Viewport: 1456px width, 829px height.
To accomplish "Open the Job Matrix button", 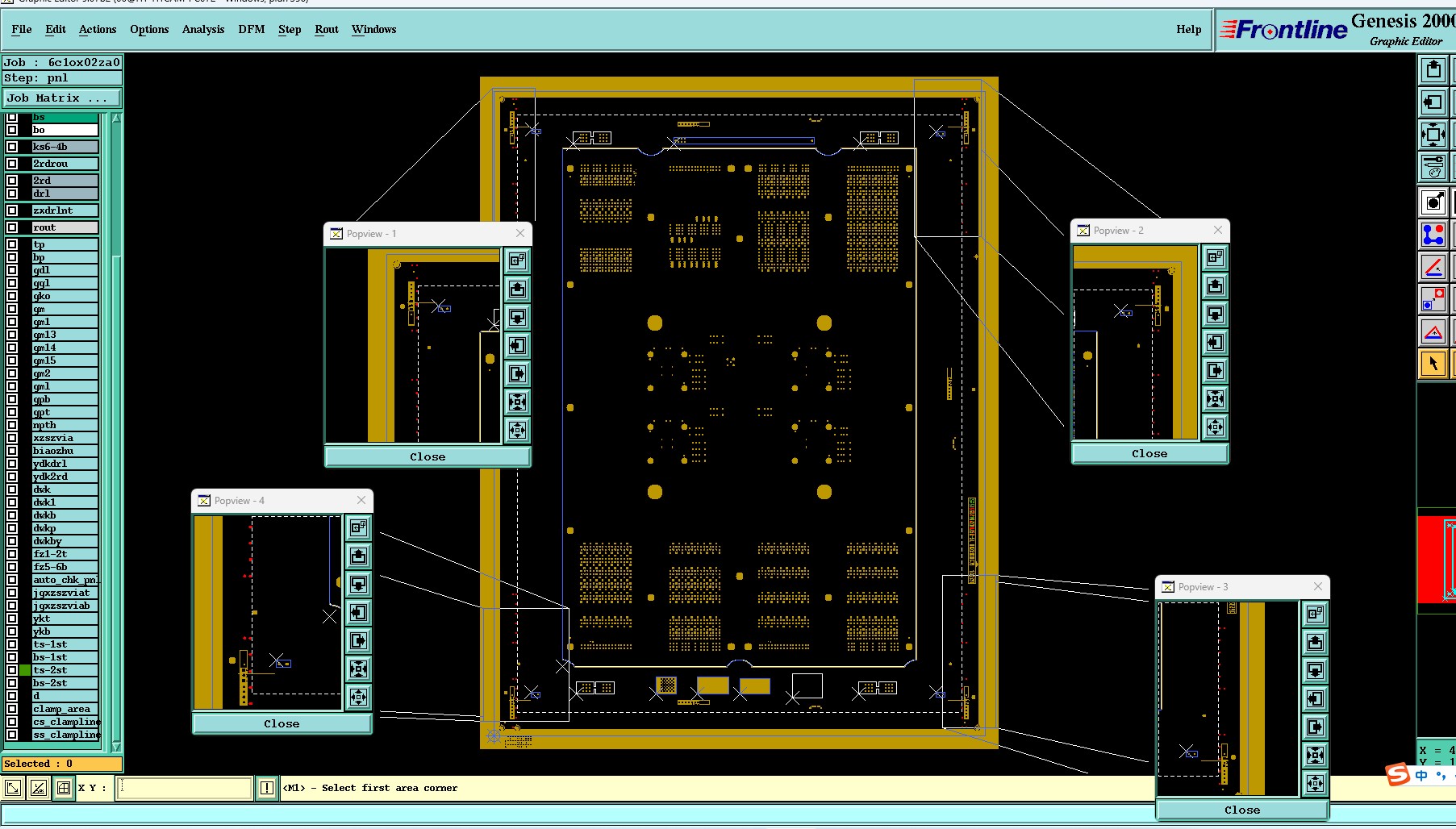I will point(62,98).
